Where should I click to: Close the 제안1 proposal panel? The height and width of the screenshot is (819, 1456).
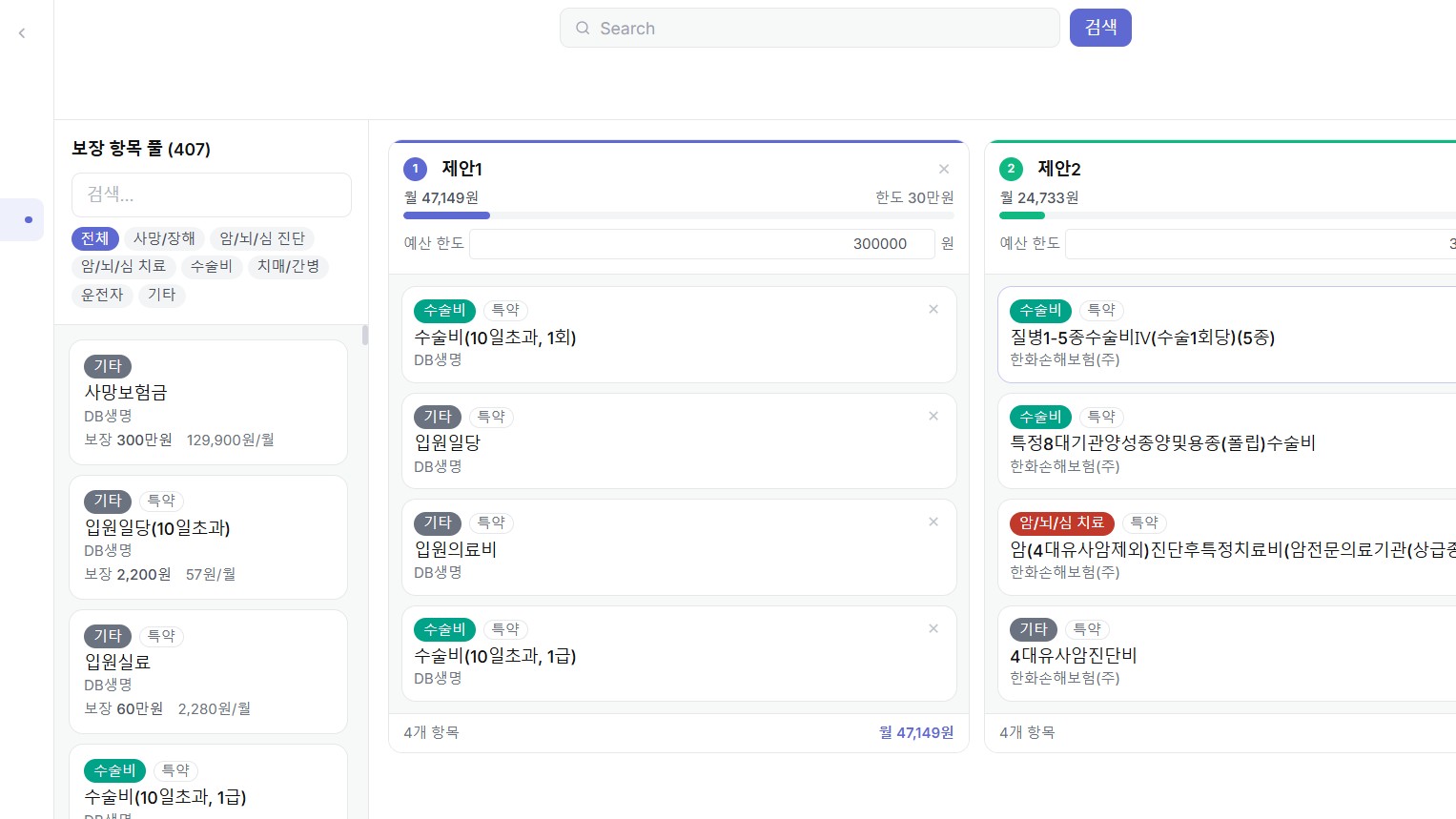click(943, 169)
